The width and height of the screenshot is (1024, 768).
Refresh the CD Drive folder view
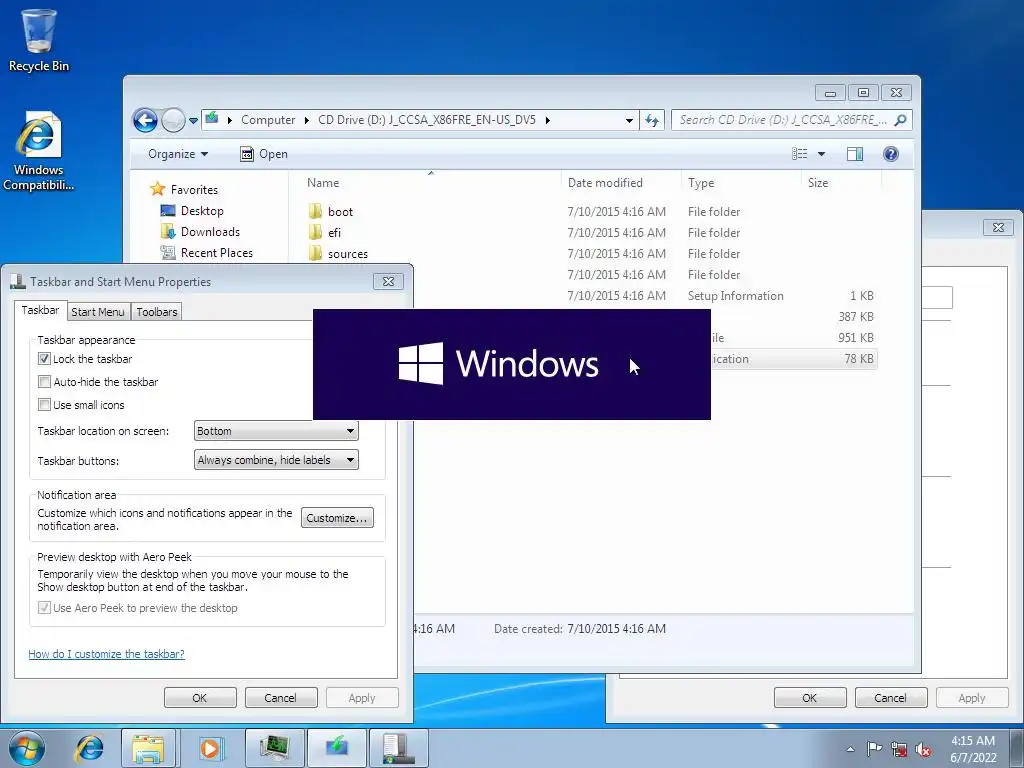[x=652, y=120]
